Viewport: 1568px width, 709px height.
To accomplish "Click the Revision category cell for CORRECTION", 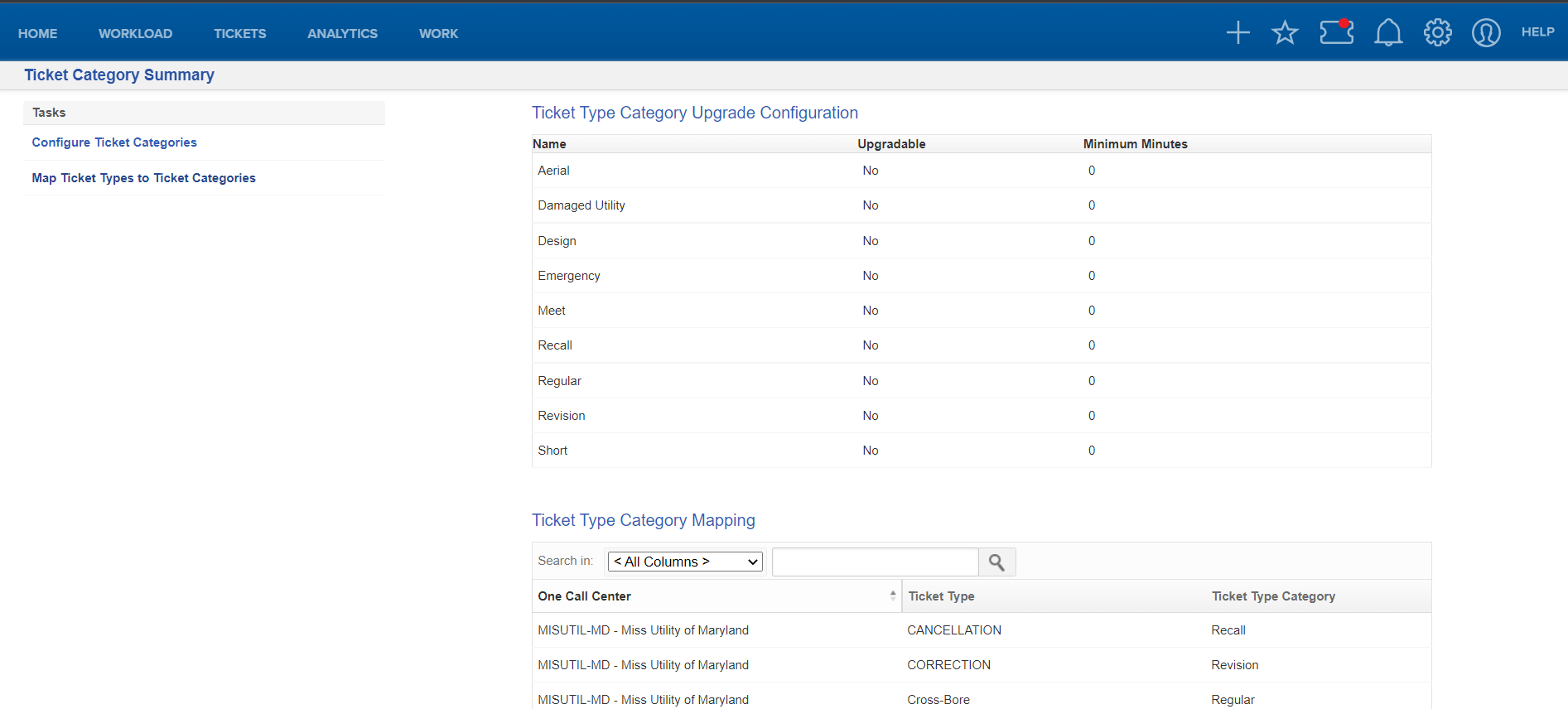I will (x=1234, y=665).
